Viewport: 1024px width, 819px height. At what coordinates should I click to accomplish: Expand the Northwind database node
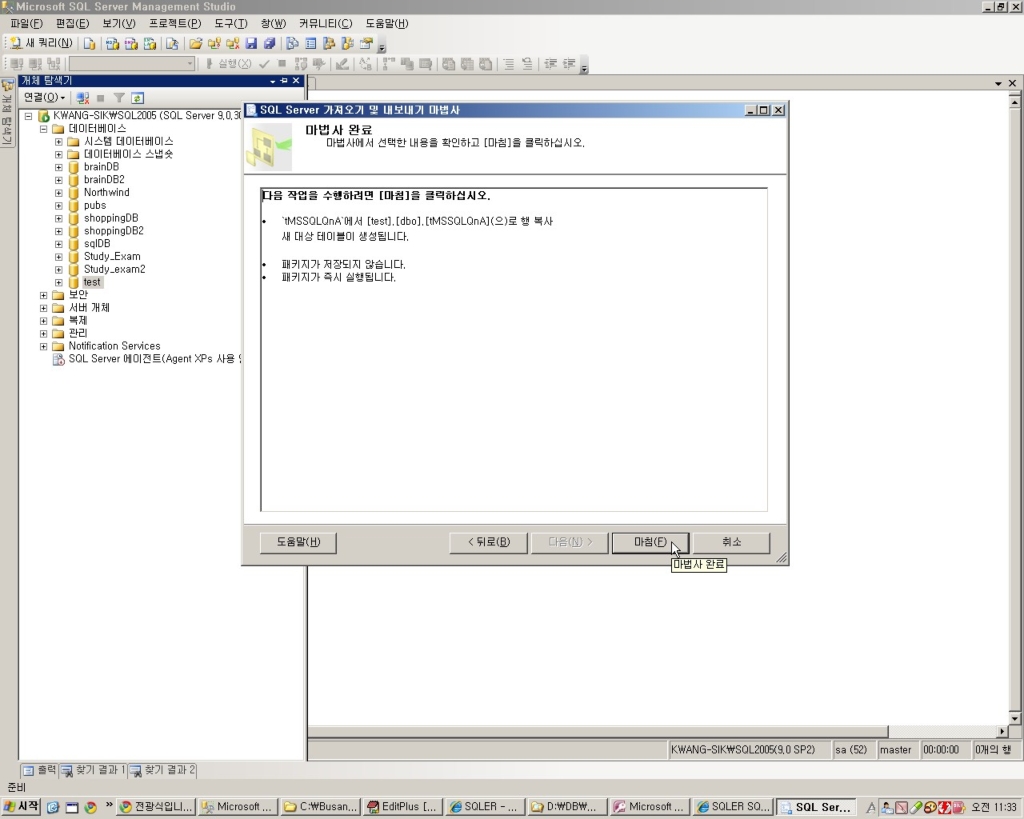[x=59, y=193]
